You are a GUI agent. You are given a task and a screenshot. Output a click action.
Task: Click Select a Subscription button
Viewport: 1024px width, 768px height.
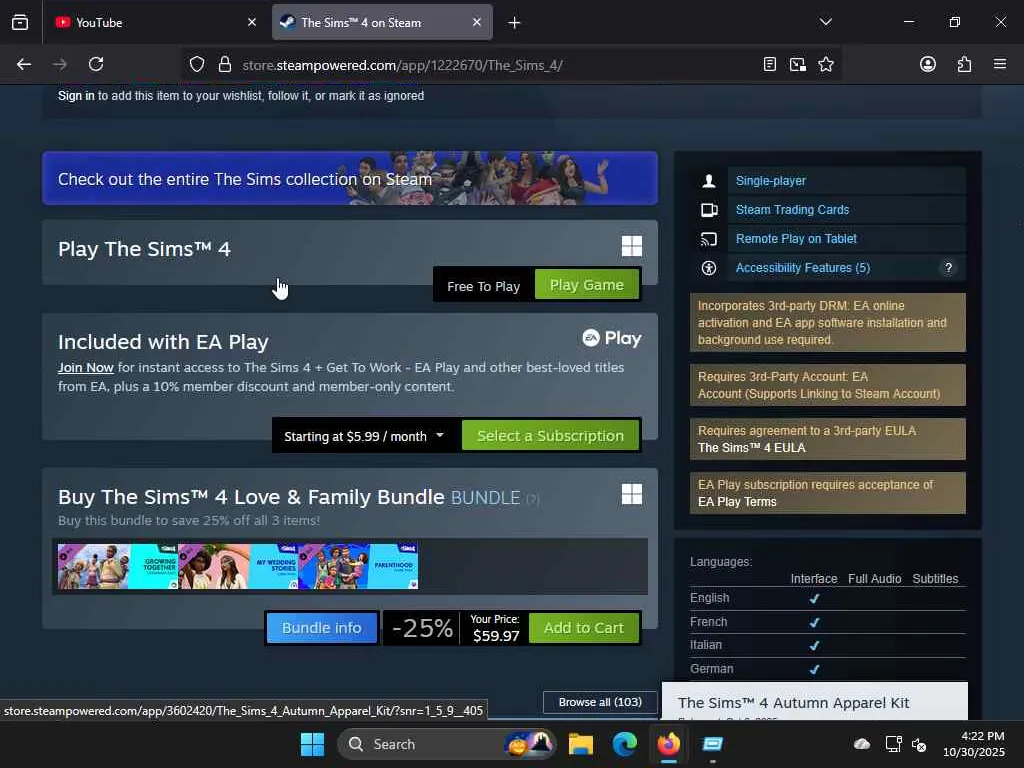tap(550, 436)
